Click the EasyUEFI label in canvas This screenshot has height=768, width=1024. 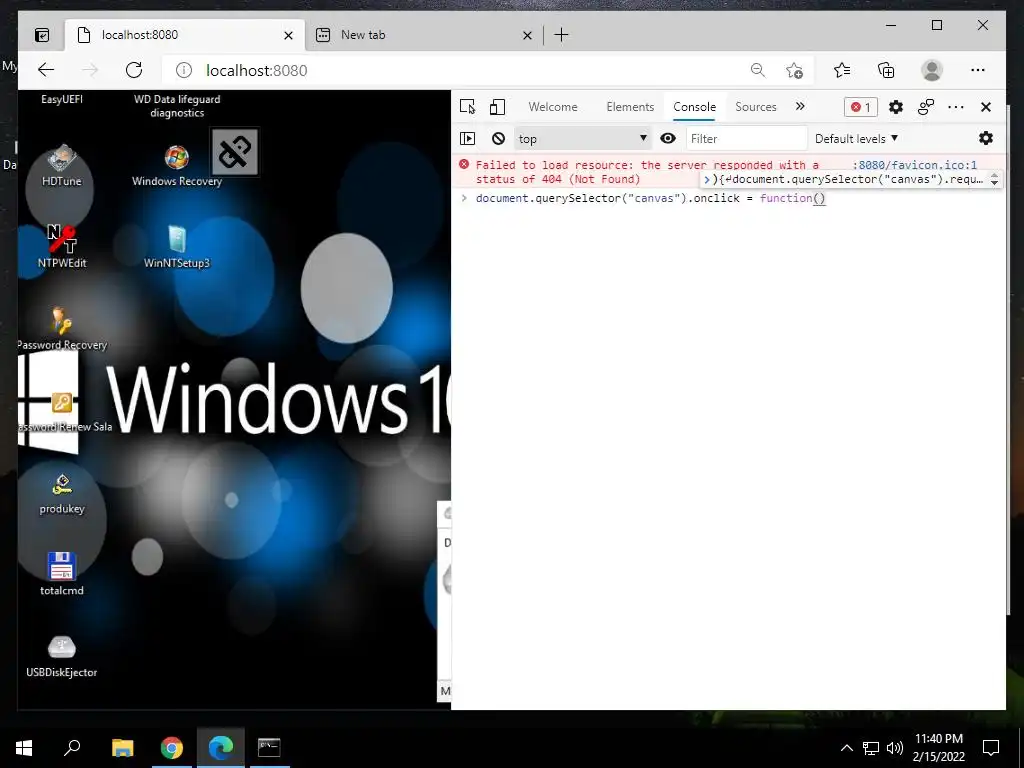pyautogui.click(x=61, y=99)
